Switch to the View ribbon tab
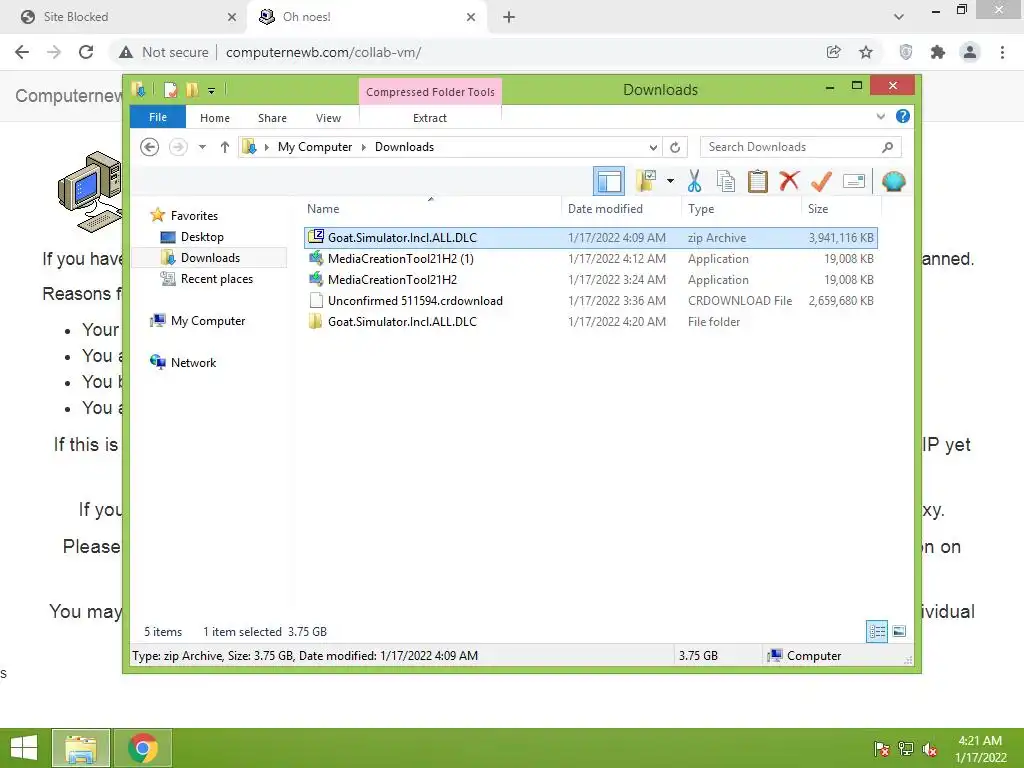 (x=328, y=118)
